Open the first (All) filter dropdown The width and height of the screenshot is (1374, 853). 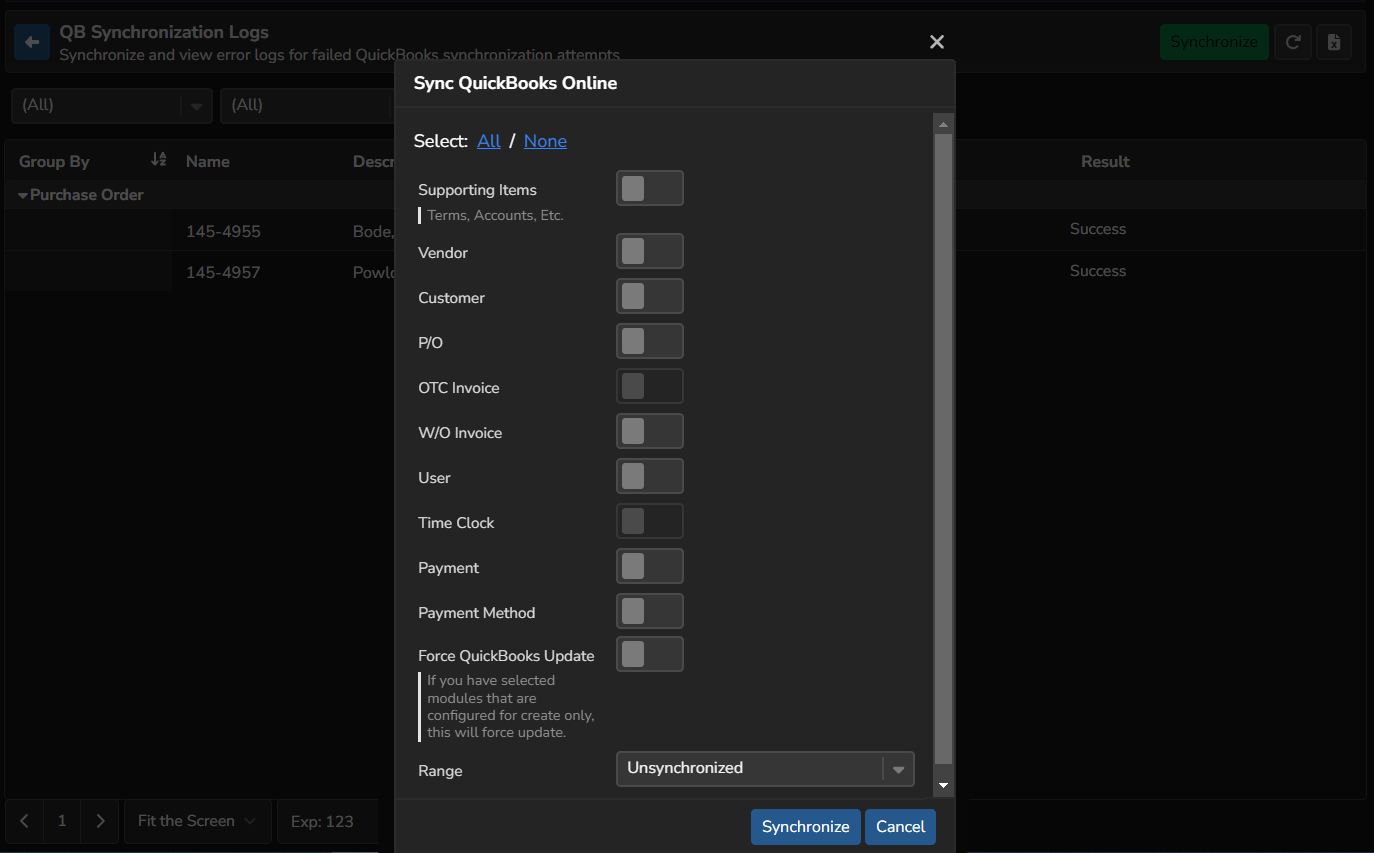[110, 105]
